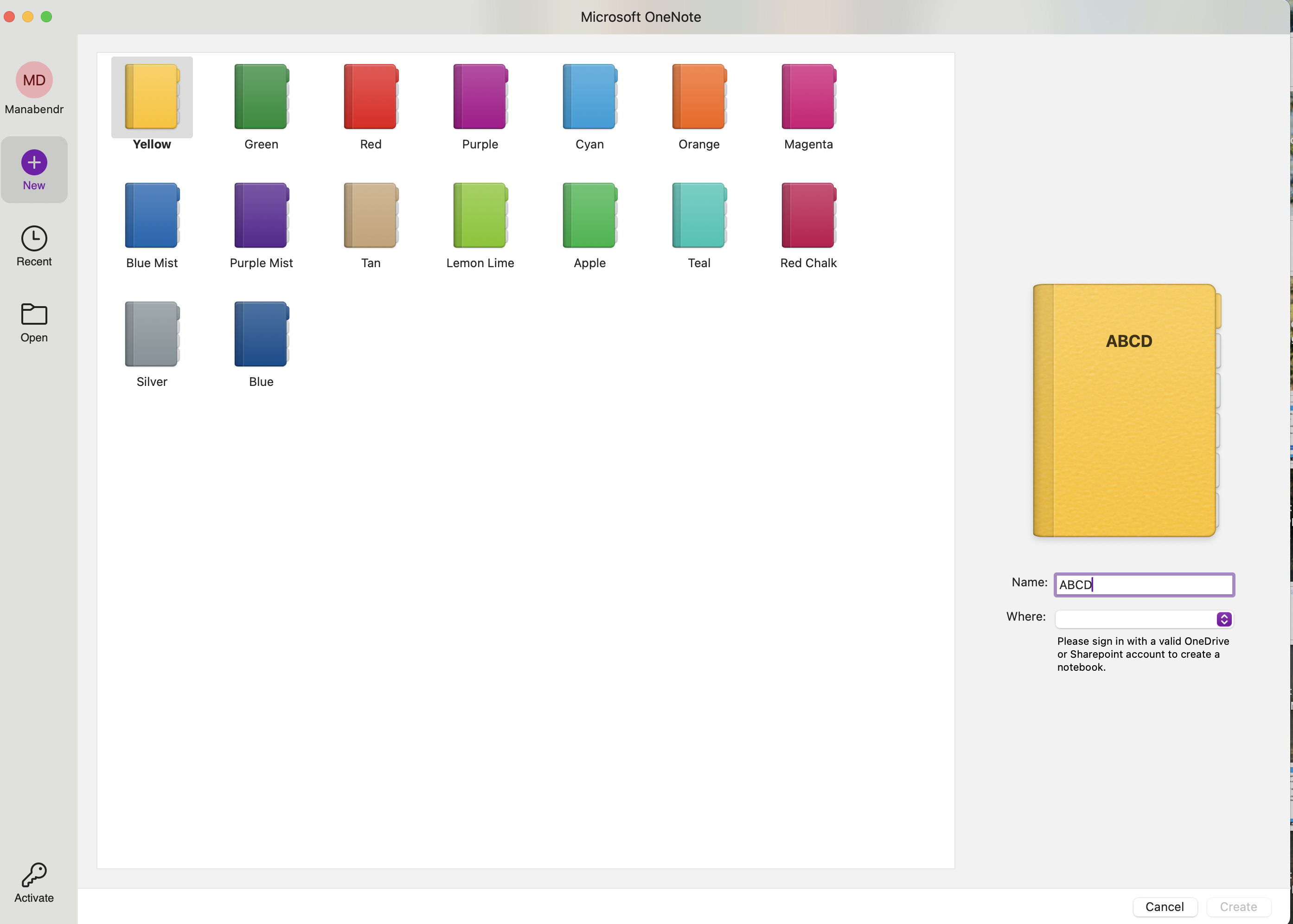Select the Purple Mist notebook color

tap(261, 216)
